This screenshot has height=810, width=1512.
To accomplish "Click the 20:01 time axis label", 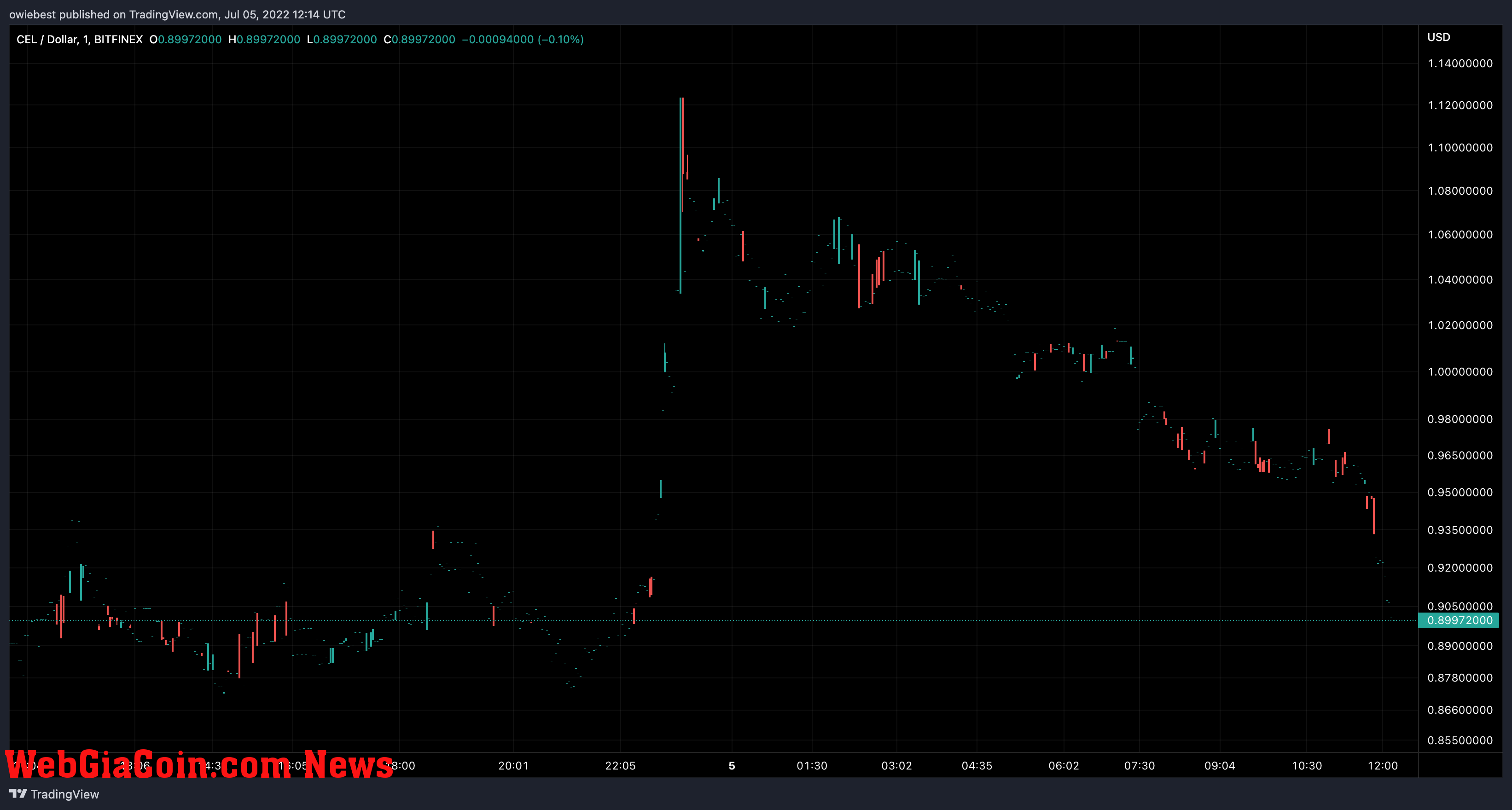I will 513,765.
